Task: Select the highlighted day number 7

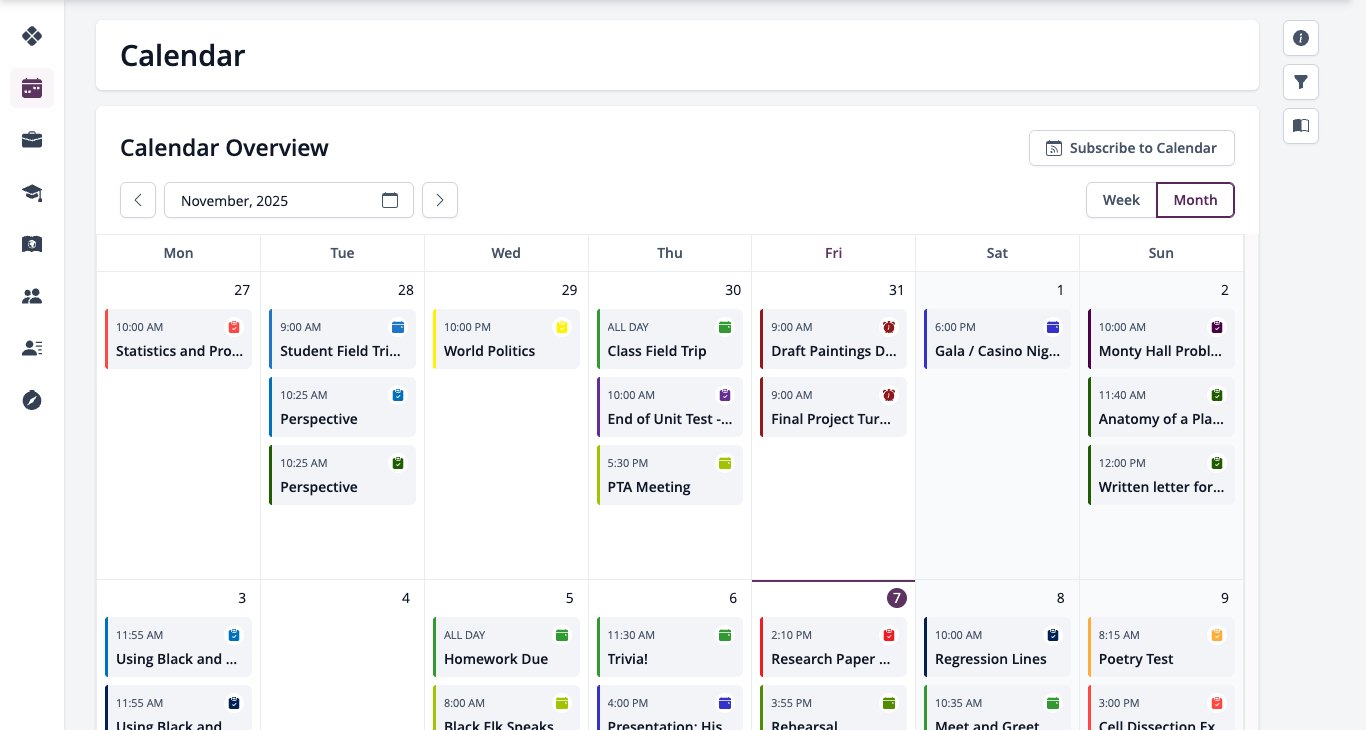Action: click(897, 598)
